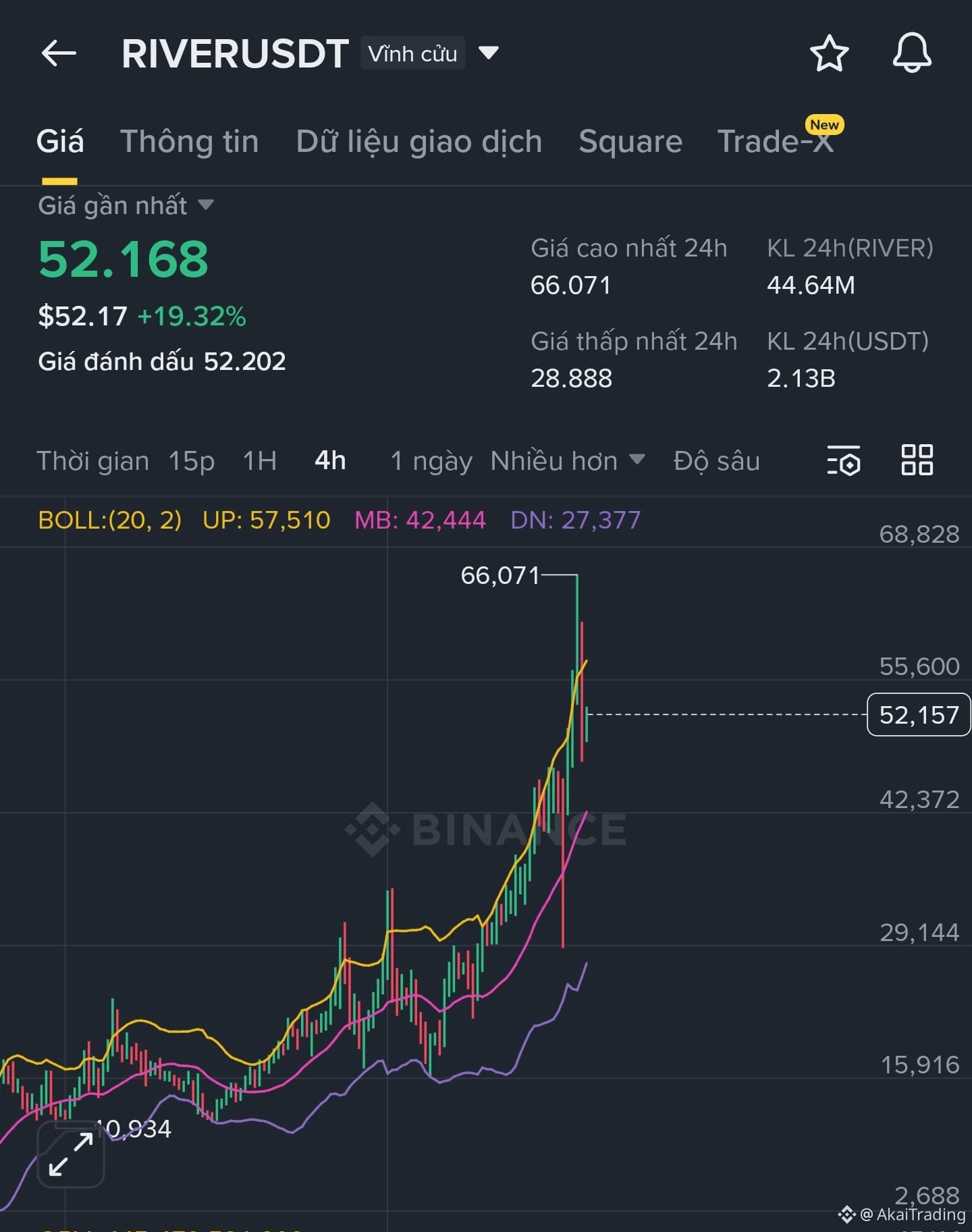Select the 1H timeframe
Image resolution: width=972 pixels, height=1232 pixels.
pos(260,461)
